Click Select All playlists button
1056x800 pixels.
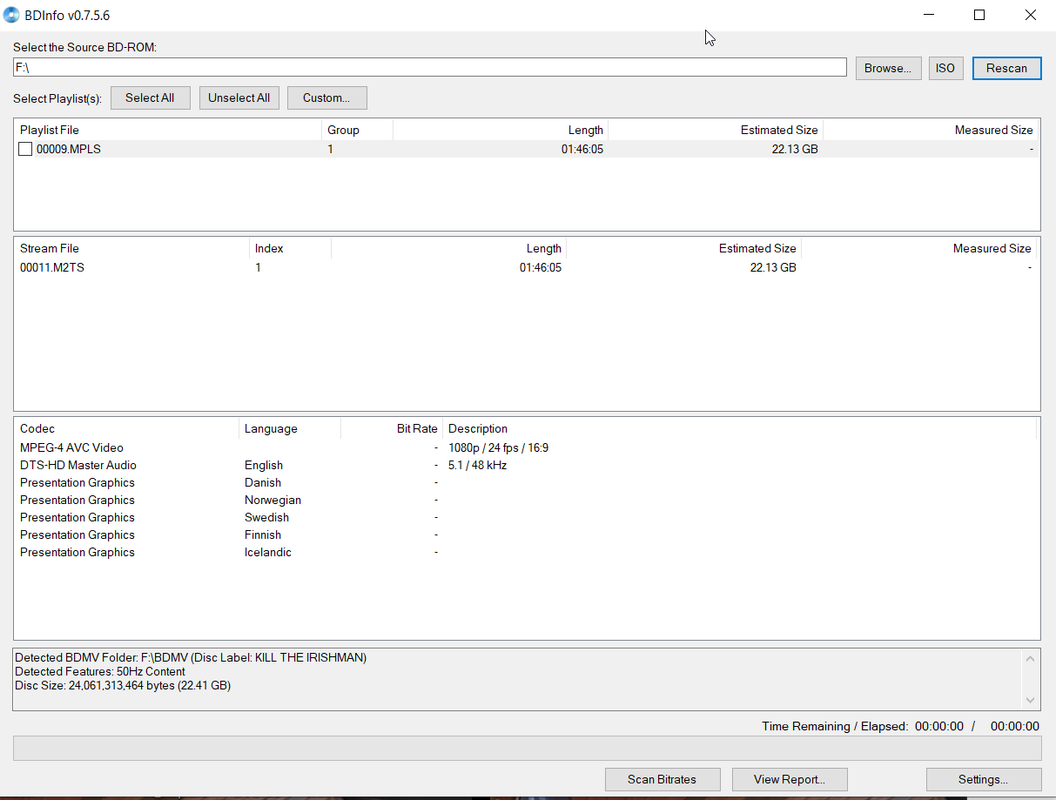coord(150,98)
